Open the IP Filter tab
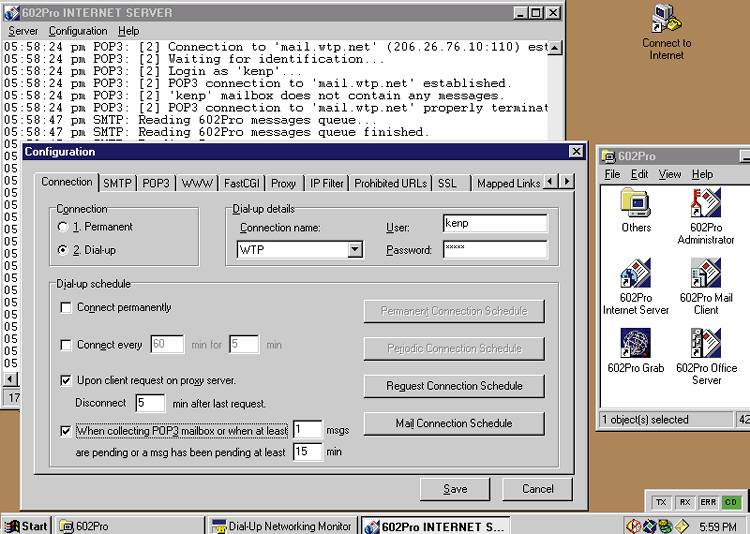The width and height of the screenshot is (750, 534). [327, 183]
